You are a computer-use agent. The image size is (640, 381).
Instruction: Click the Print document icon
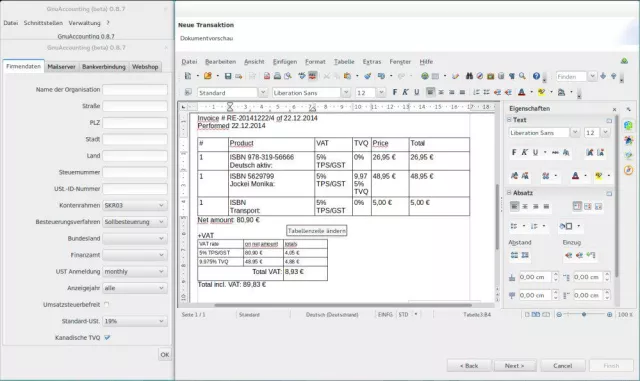tap(277, 76)
